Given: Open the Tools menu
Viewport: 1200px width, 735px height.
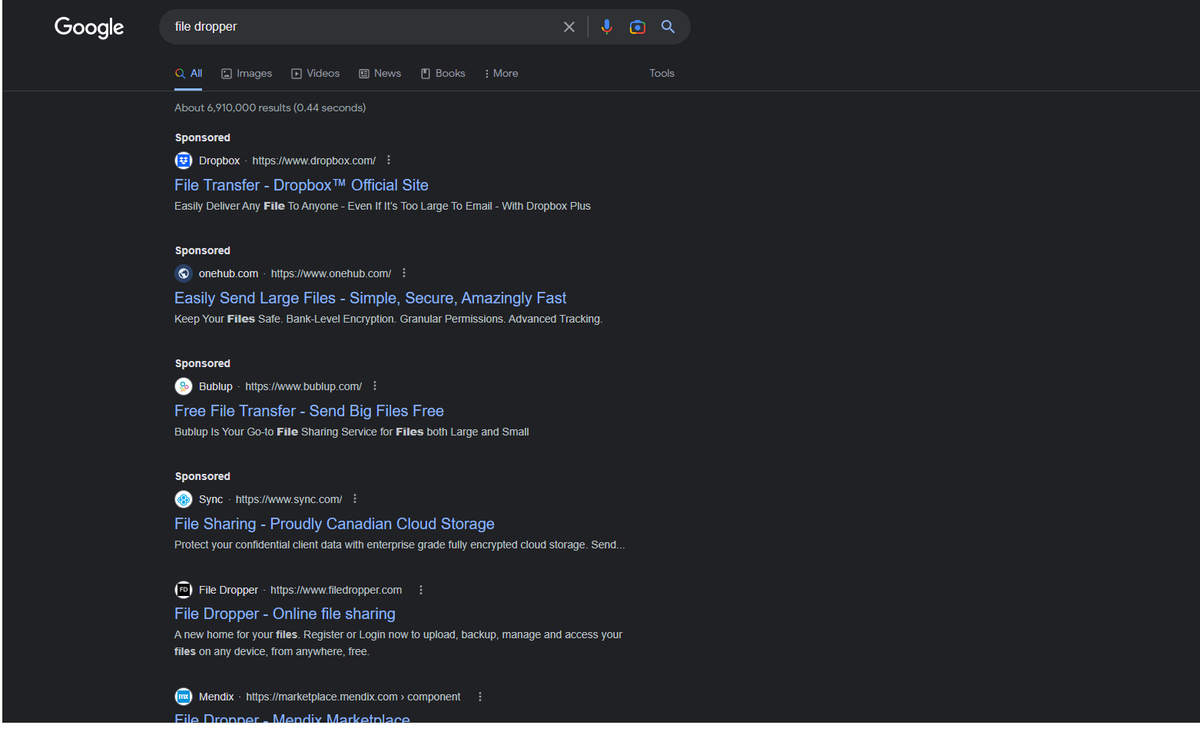Looking at the screenshot, I should 661,73.
